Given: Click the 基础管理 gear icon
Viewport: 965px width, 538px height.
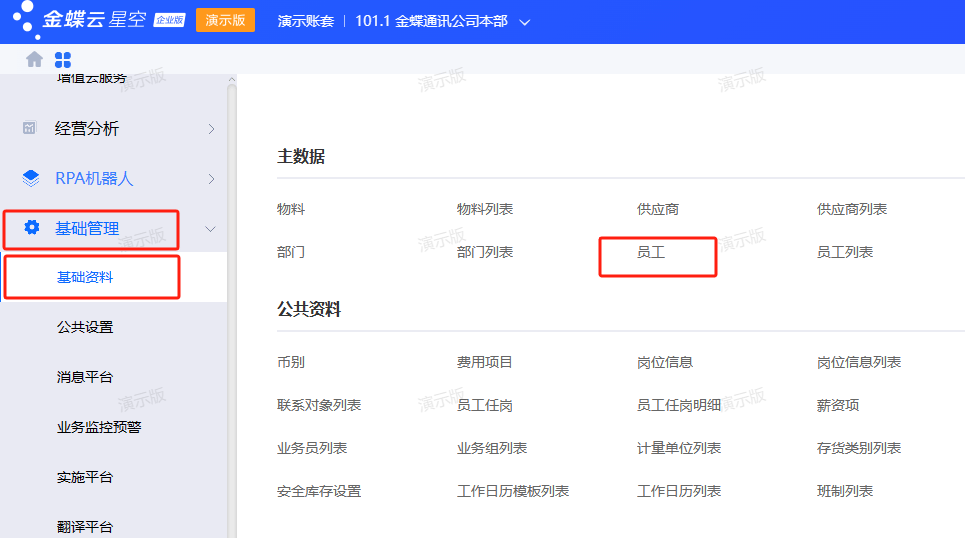Looking at the screenshot, I should click(31, 228).
